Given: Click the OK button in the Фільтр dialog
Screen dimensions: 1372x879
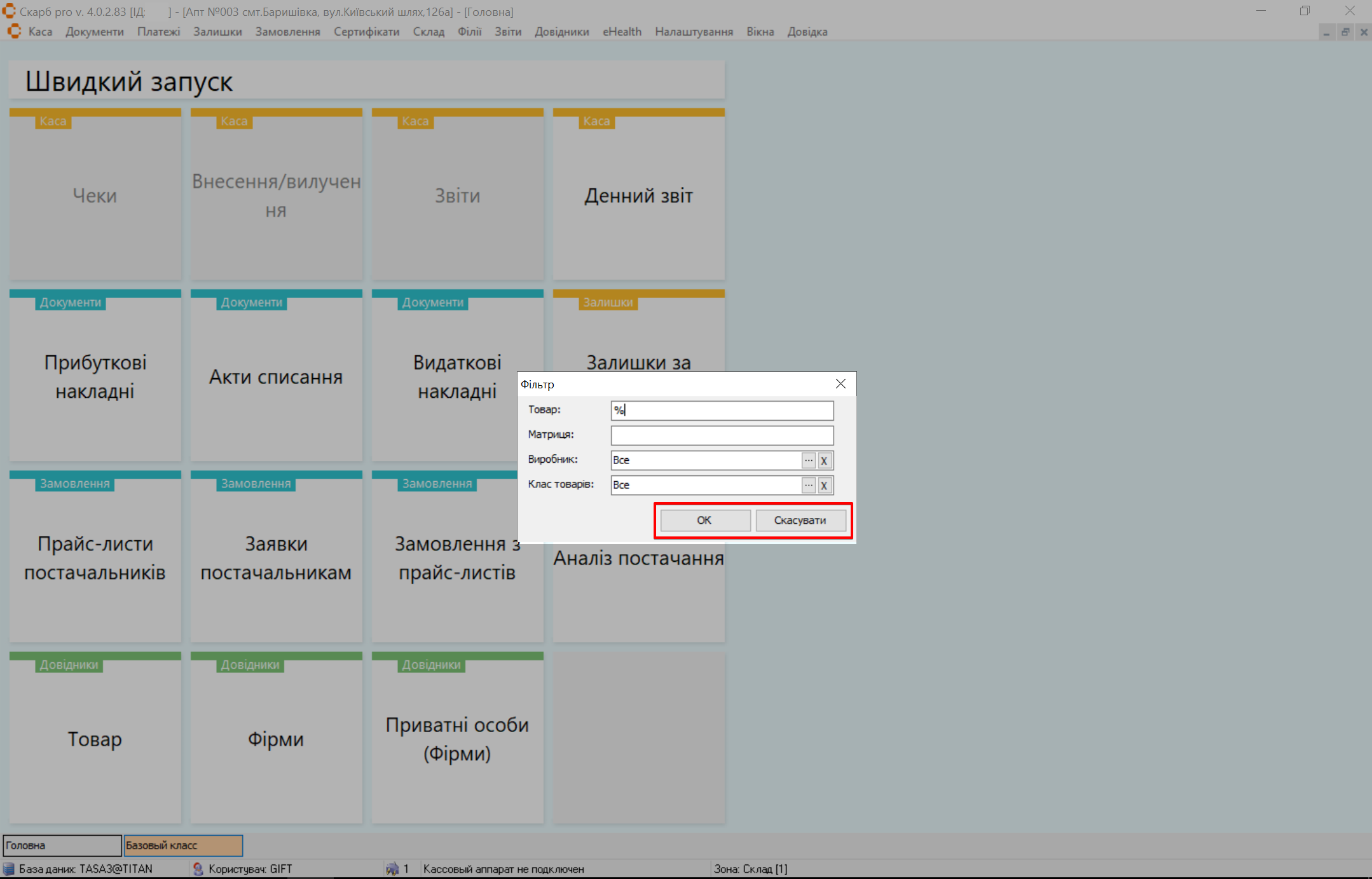Looking at the screenshot, I should click(704, 520).
